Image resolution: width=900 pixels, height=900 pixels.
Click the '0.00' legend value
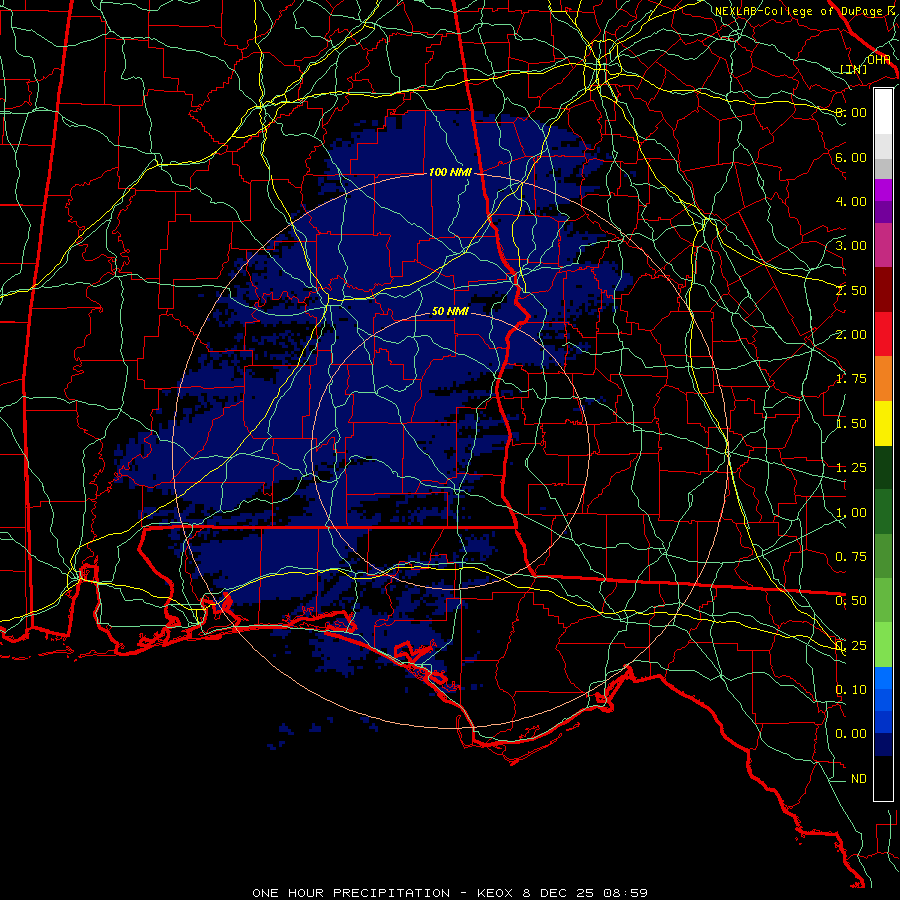[851, 734]
